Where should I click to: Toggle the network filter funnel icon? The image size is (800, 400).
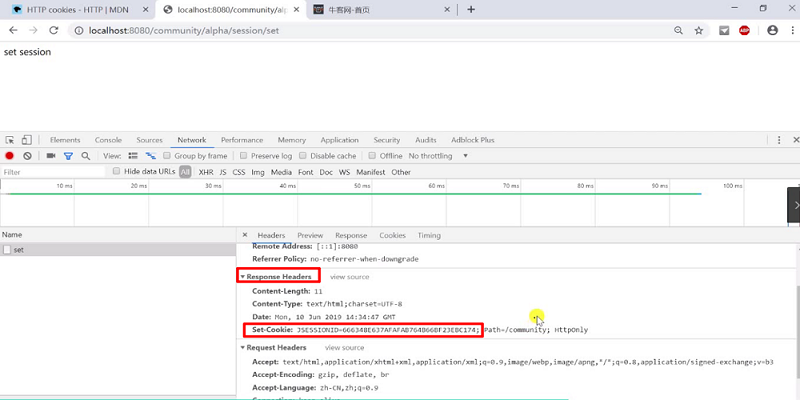tap(68, 156)
